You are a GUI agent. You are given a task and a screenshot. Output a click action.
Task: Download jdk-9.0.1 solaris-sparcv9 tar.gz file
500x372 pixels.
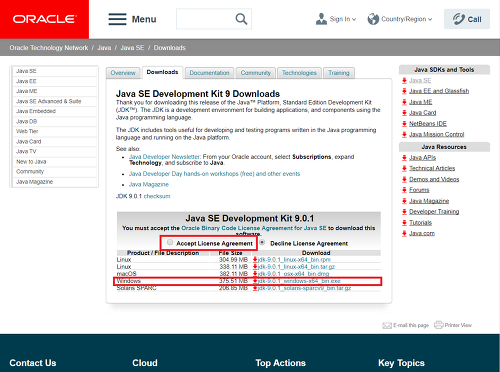(304, 288)
